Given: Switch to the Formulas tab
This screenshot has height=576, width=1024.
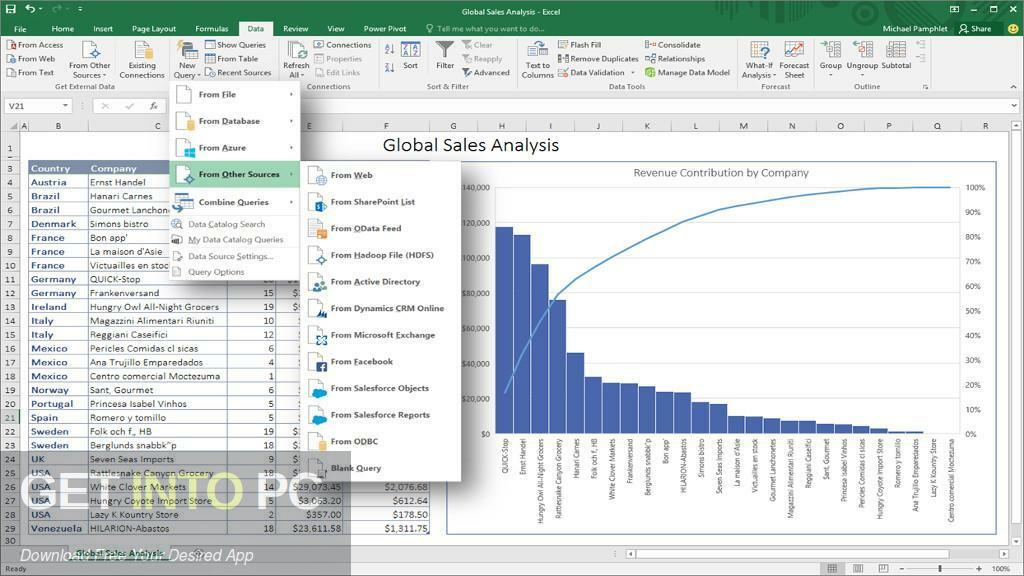Looking at the screenshot, I should 212,29.
